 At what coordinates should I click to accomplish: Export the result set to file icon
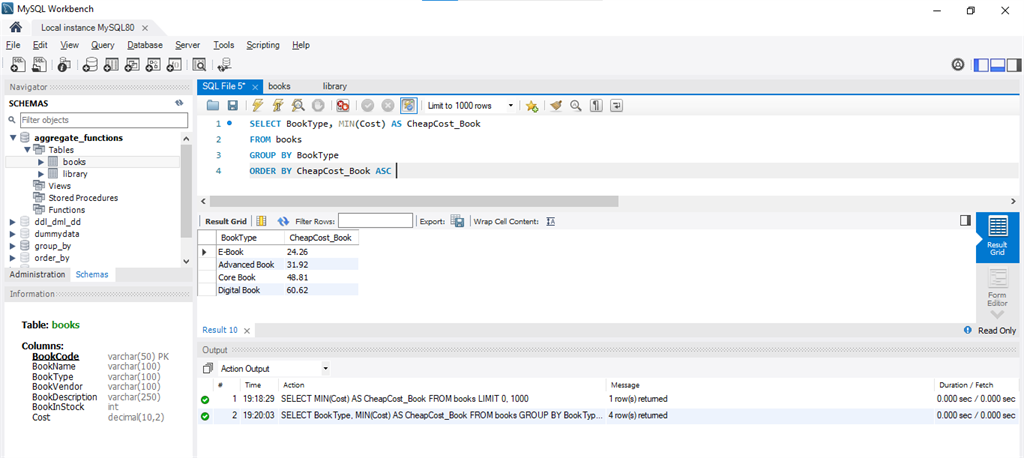coord(457,221)
